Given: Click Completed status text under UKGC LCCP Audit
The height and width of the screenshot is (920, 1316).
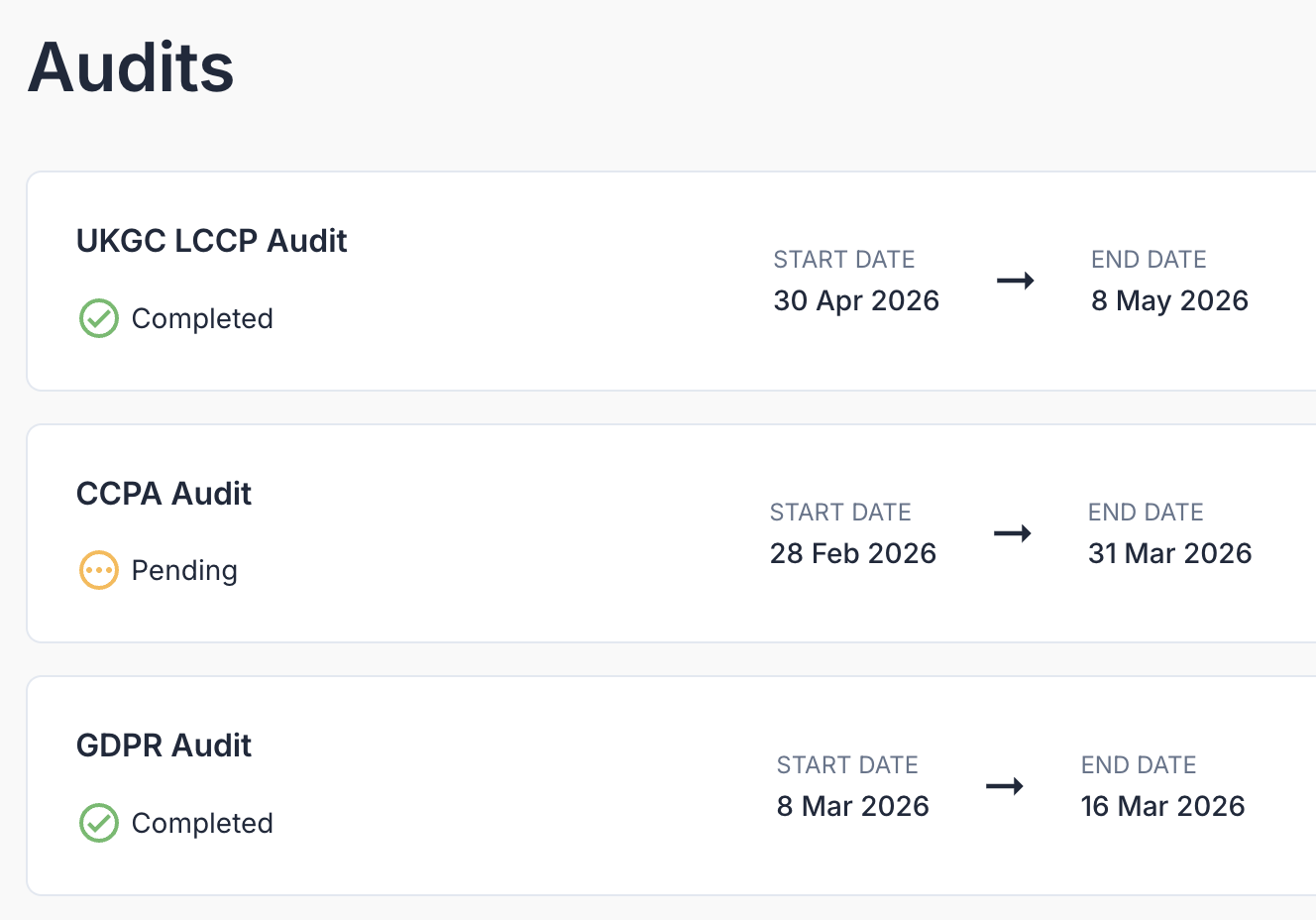Looking at the screenshot, I should click(202, 318).
